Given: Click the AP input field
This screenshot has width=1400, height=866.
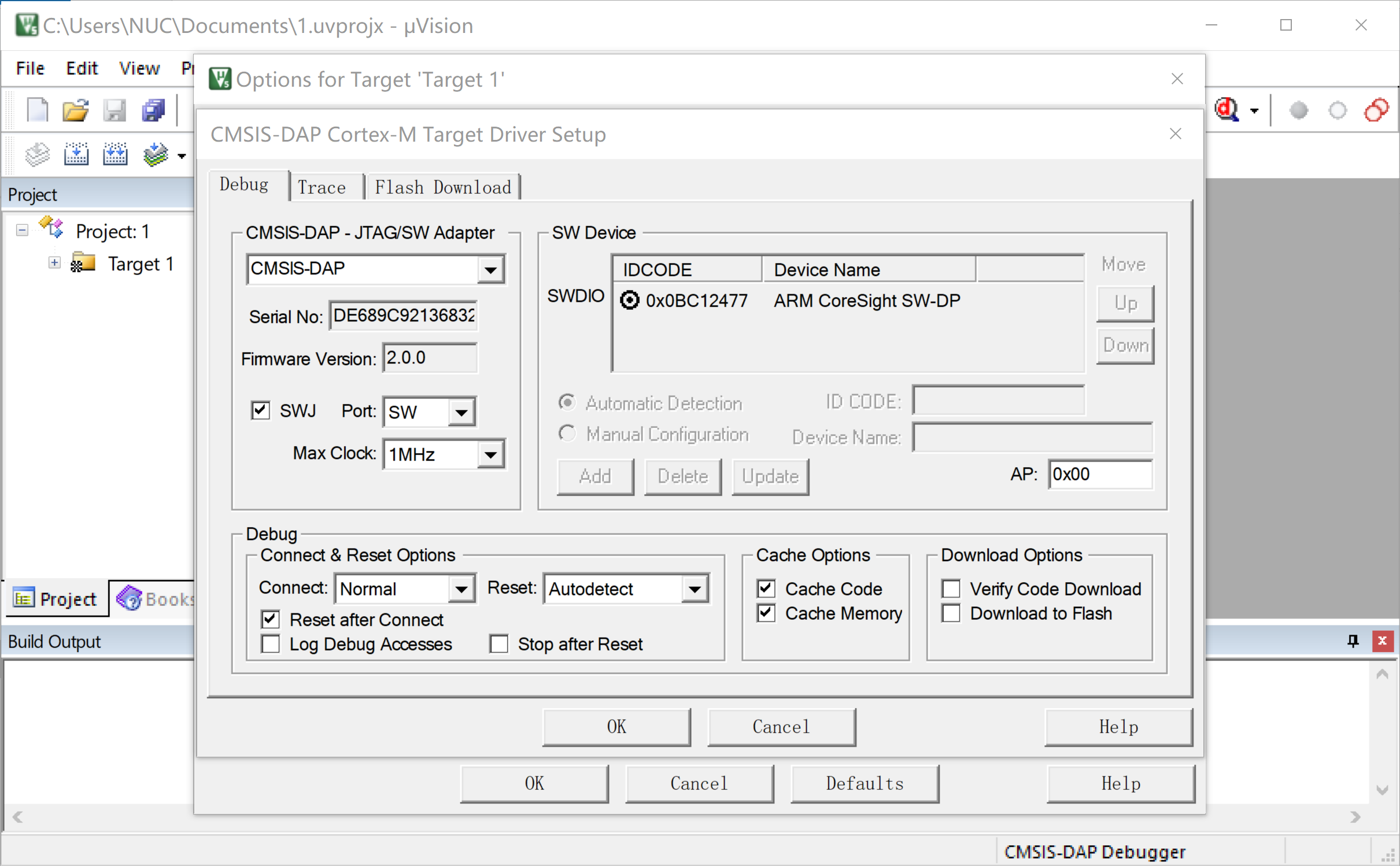Looking at the screenshot, I should click(1099, 474).
